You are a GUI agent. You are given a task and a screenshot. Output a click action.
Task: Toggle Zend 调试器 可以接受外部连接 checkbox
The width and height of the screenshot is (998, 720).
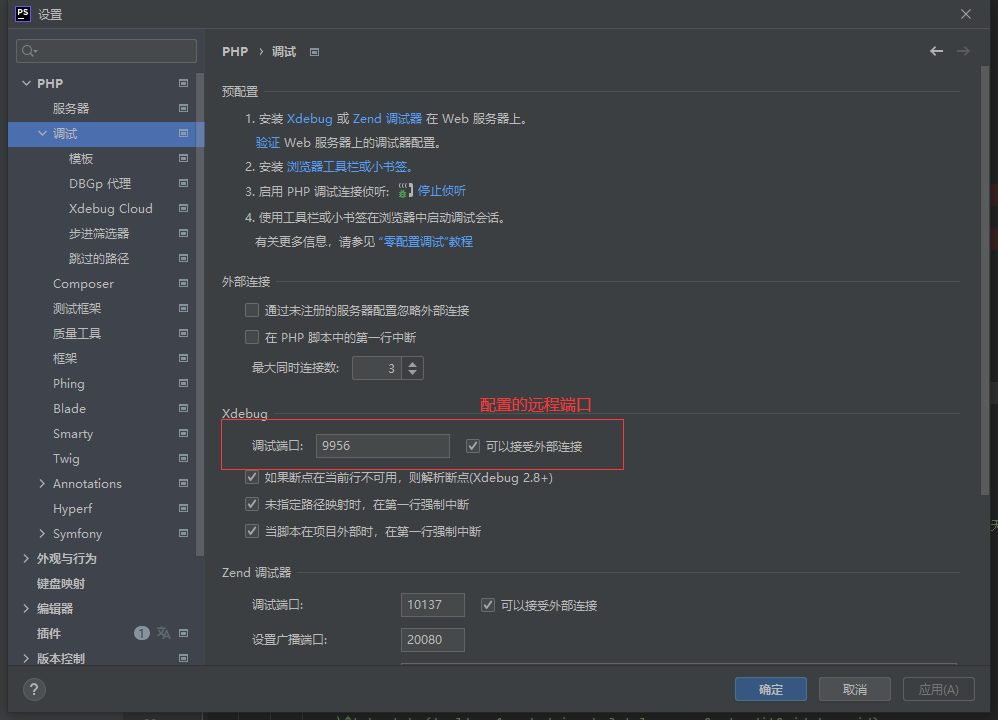pos(488,605)
